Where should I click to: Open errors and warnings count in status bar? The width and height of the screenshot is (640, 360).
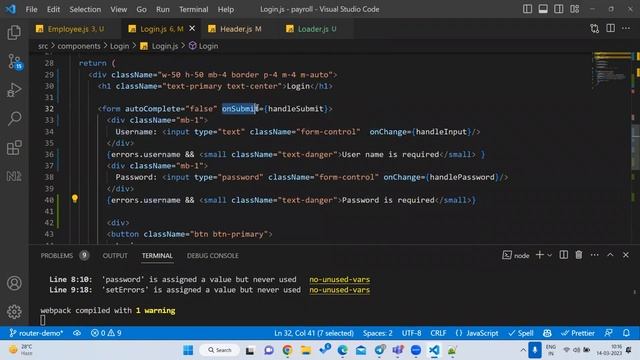click(x=106, y=333)
